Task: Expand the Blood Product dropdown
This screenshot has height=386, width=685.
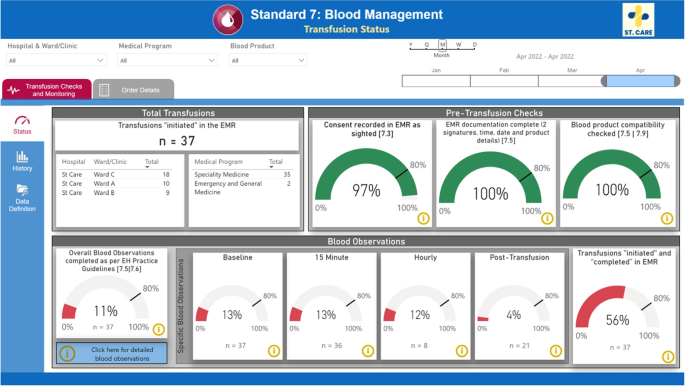Action: point(268,60)
